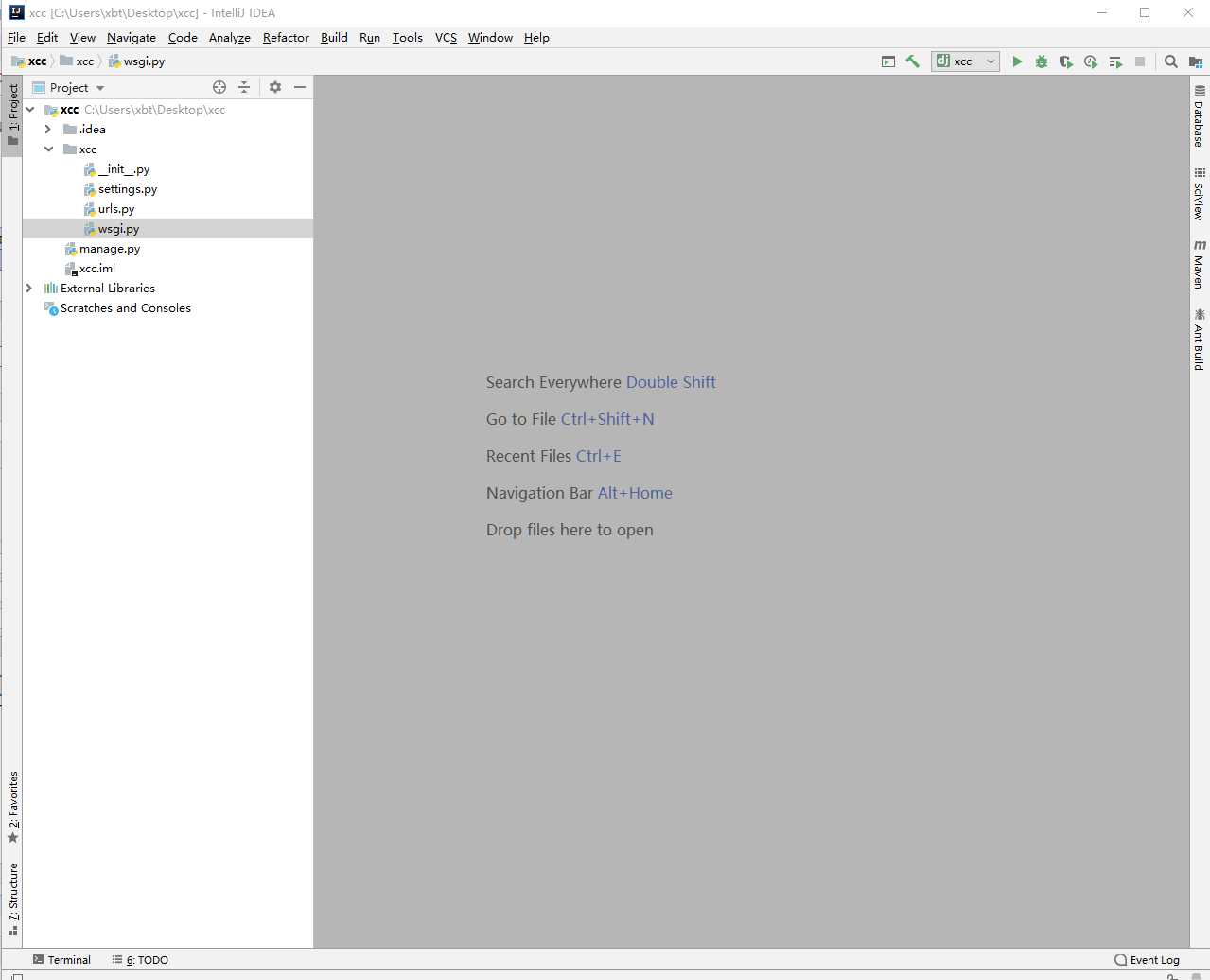Open the Run menu
The height and width of the screenshot is (980, 1210).
(370, 38)
